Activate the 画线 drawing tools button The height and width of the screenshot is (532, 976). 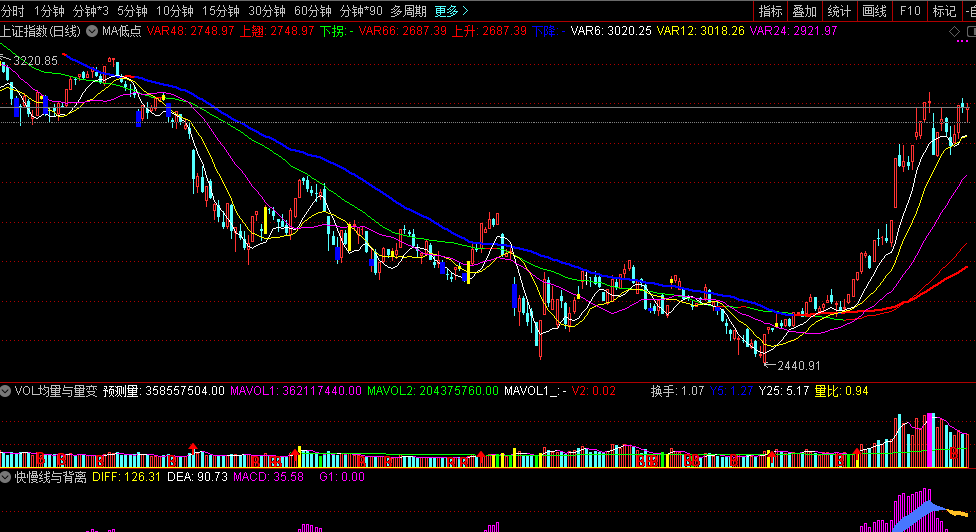pyautogui.click(x=875, y=11)
